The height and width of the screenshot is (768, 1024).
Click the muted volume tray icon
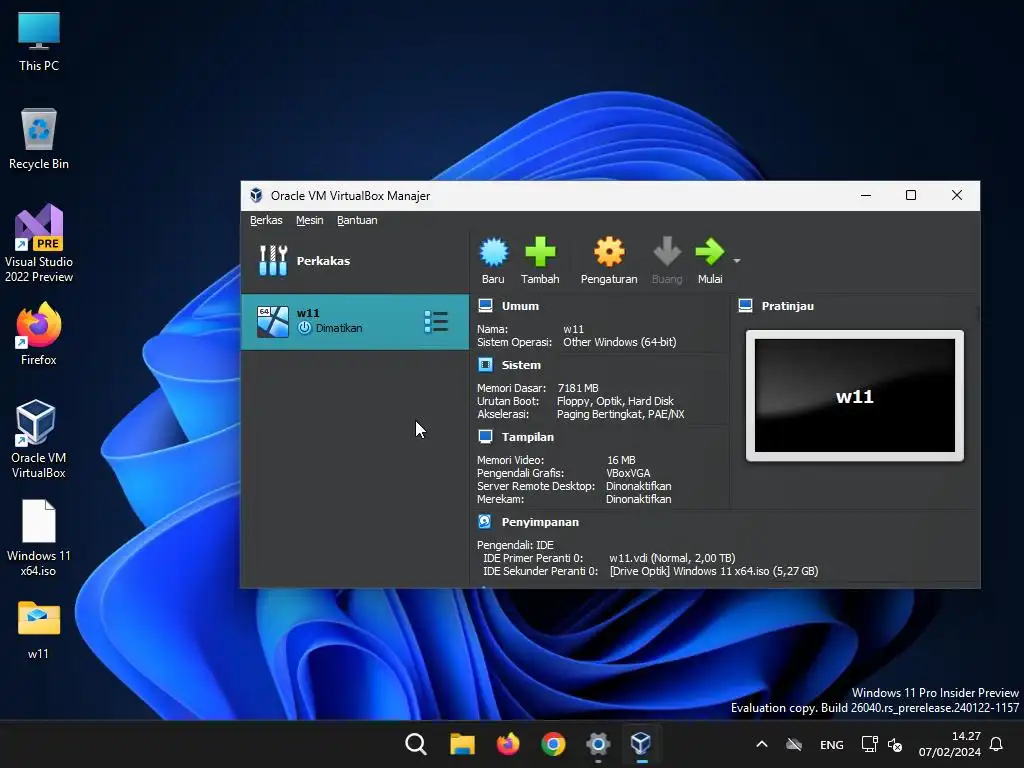coord(895,744)
